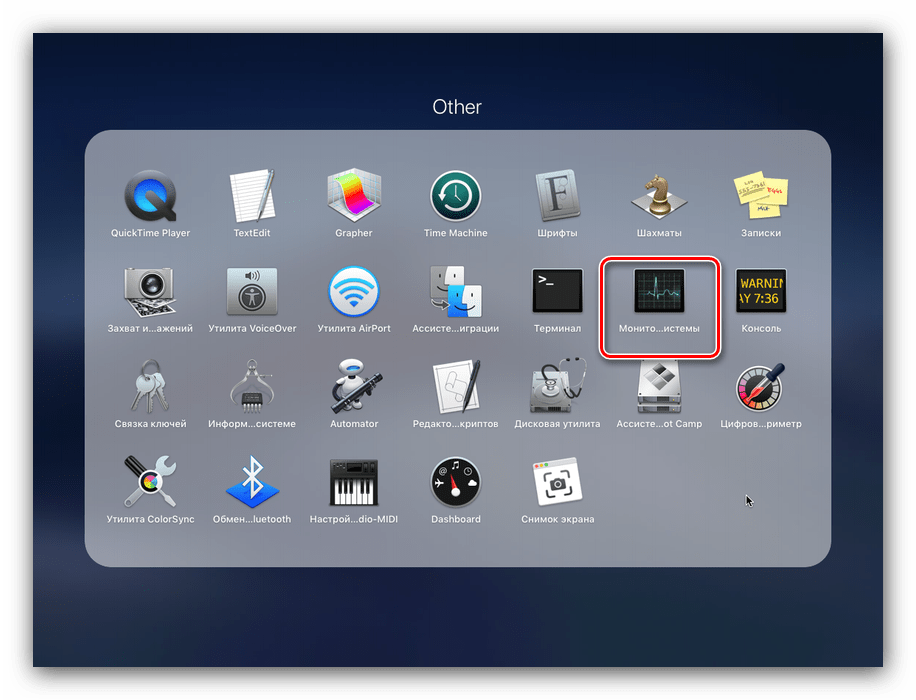Screen dimensions: 916x700
Task: Open Связка ключей keychain app
Action: click(x=150, y=387)
